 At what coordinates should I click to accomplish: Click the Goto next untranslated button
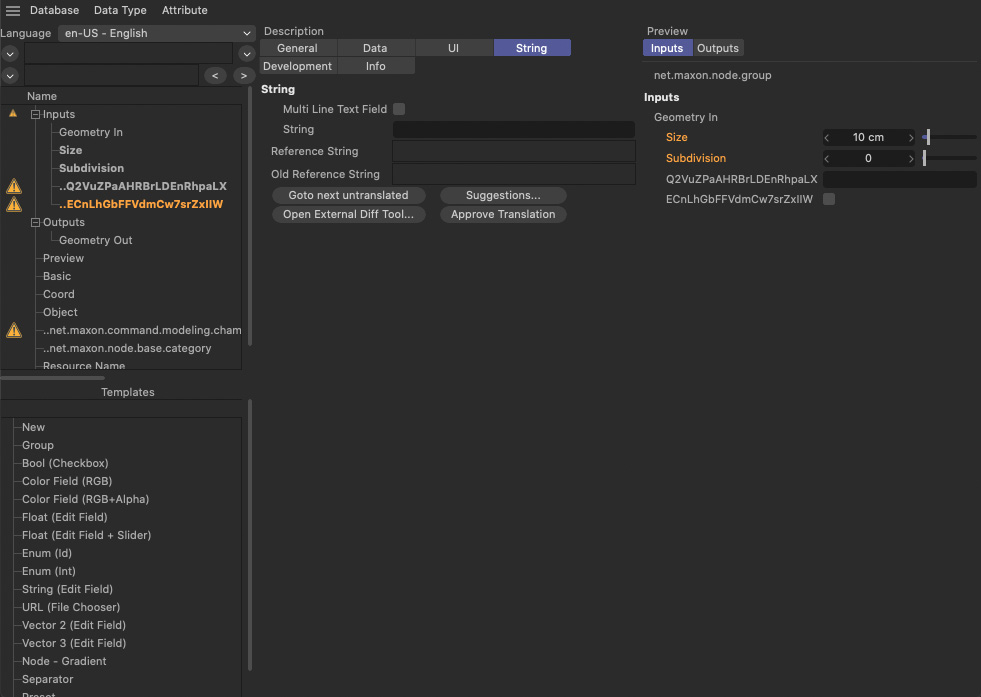tap(348, 195)
